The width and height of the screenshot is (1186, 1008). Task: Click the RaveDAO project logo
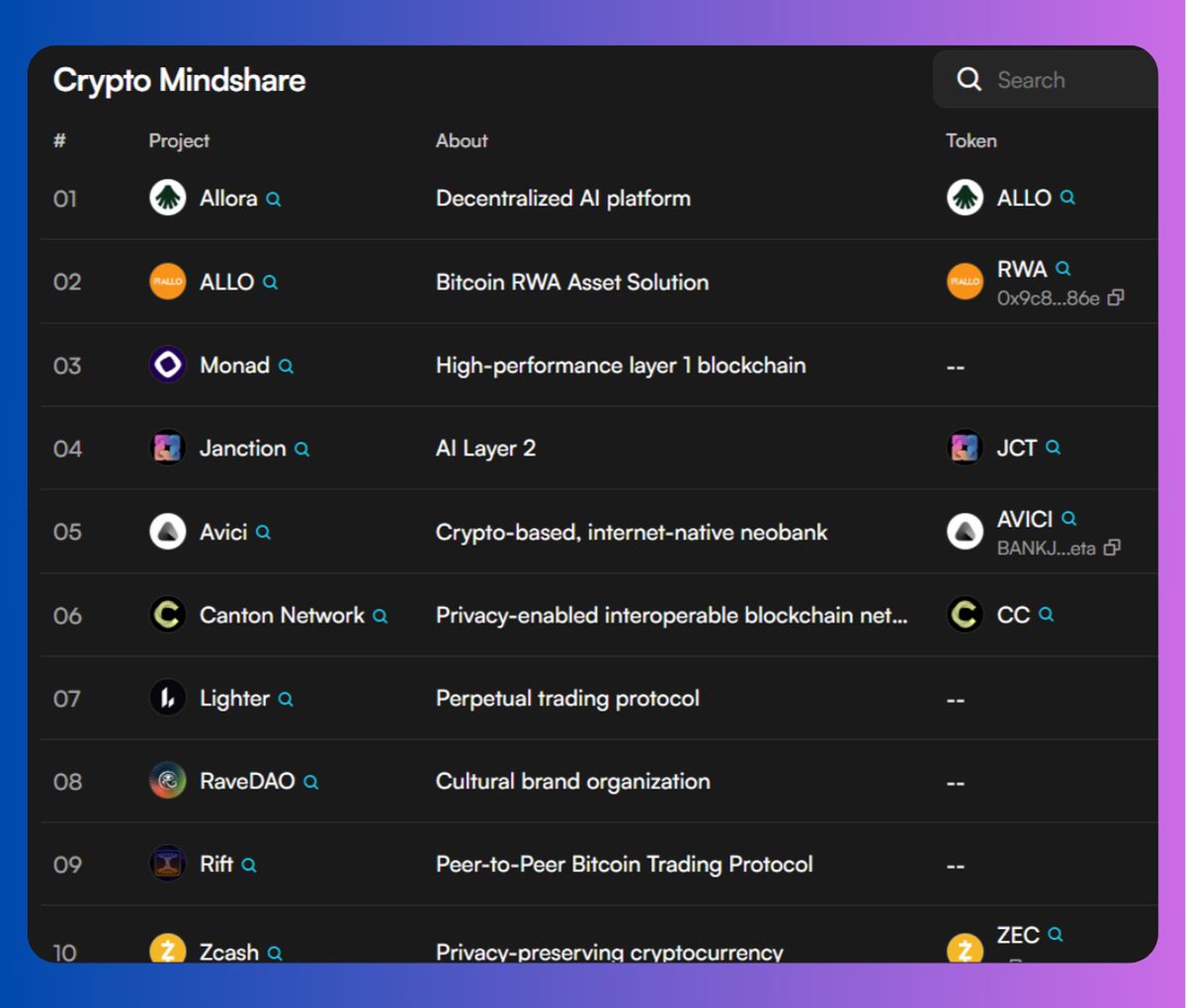[168, 781]
